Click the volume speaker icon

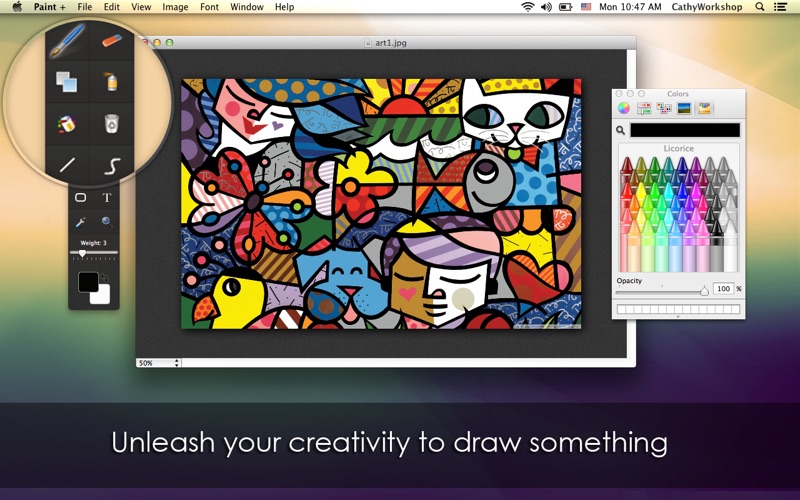546,7
